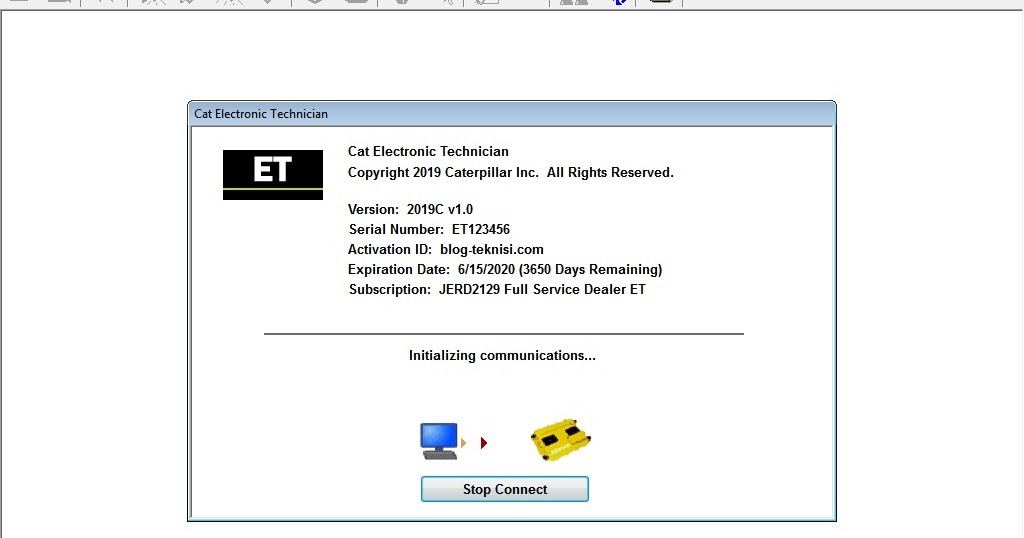
Task: Click the blue computer monitor icon
Action: pos(440,441)
